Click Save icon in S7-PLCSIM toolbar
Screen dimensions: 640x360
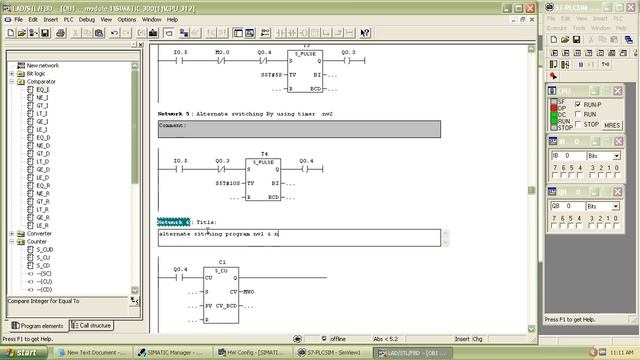(x=576, y=40)
